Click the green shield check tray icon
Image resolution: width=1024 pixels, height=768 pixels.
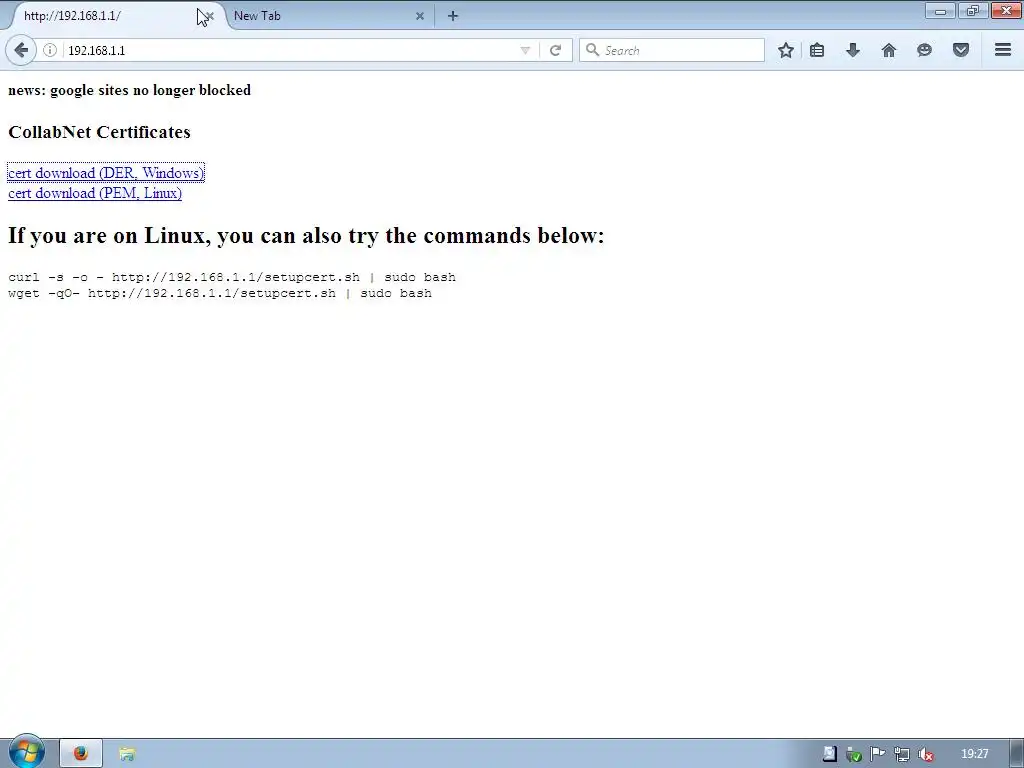(854, 755)
